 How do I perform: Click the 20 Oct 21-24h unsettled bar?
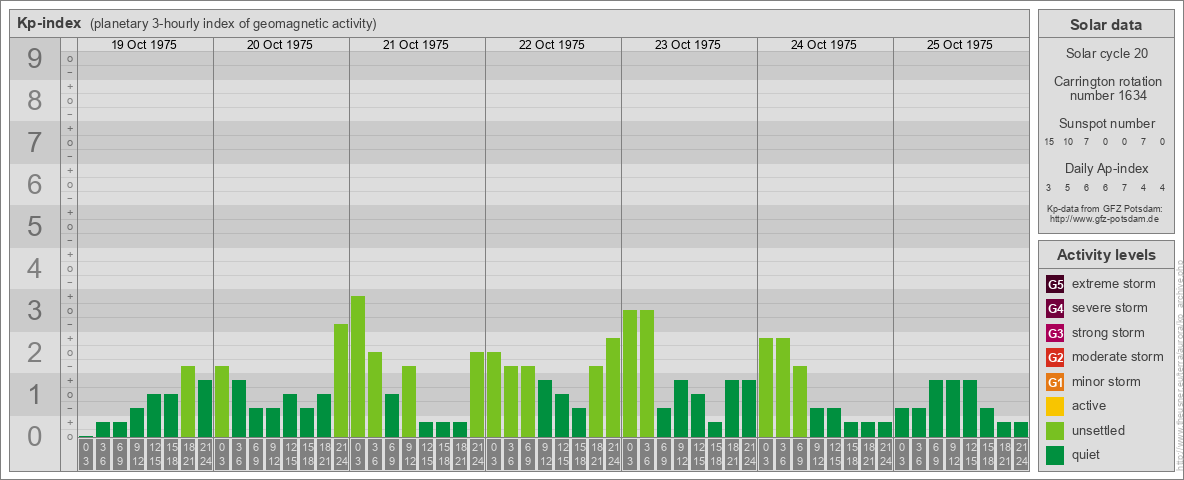click(x=341, y=380)
